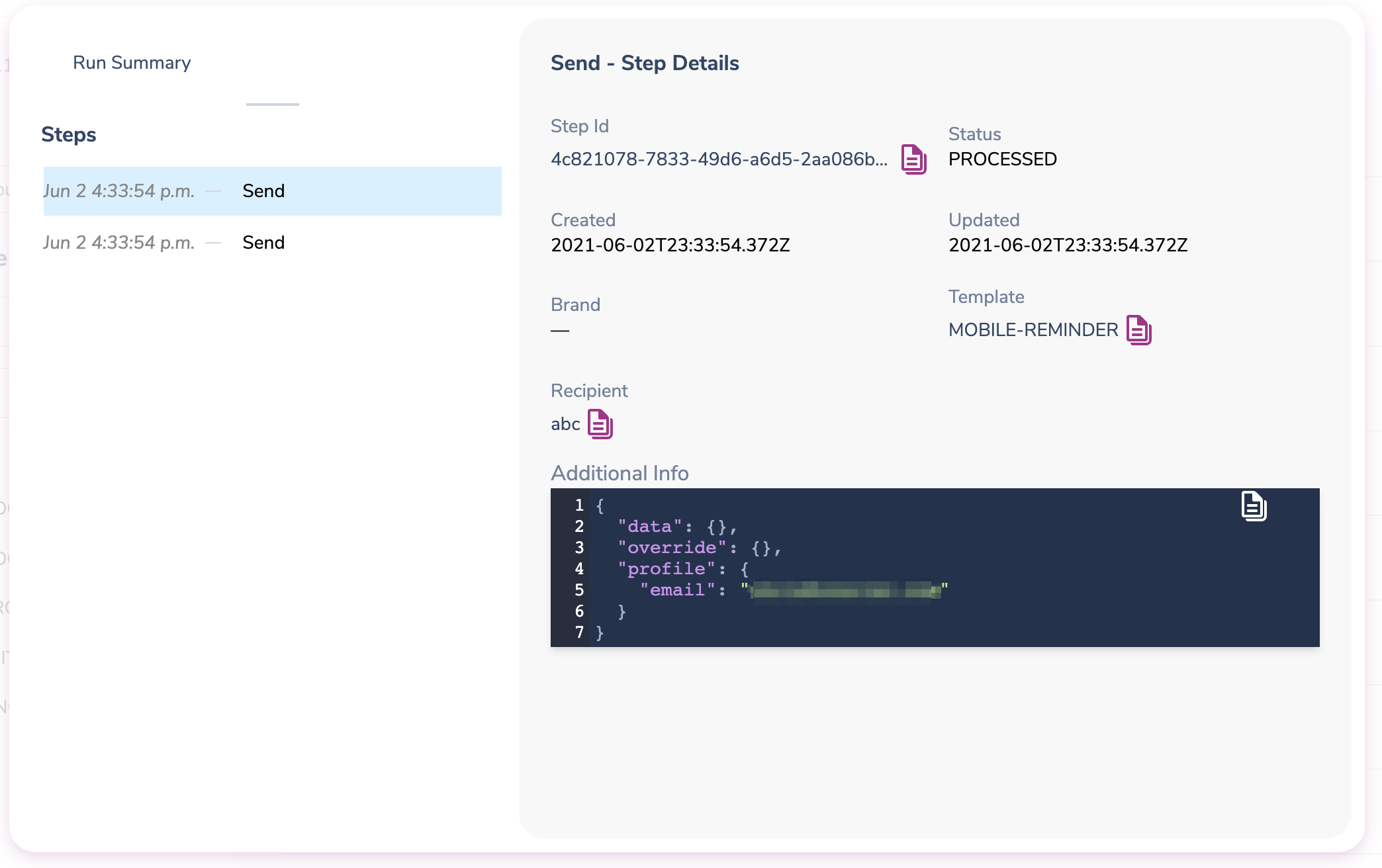Click the Steps heading

pos(69,134)
